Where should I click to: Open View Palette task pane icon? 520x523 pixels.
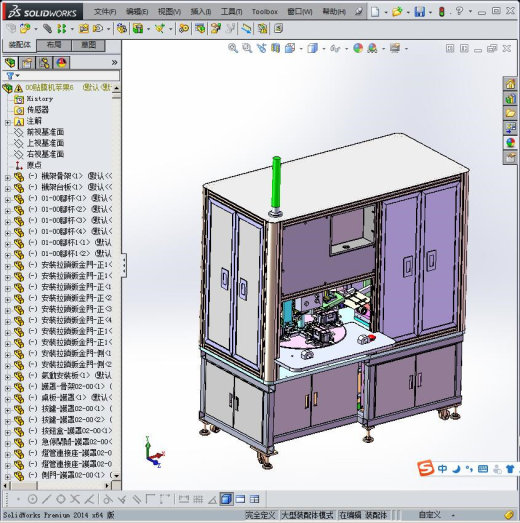point(511,128)
